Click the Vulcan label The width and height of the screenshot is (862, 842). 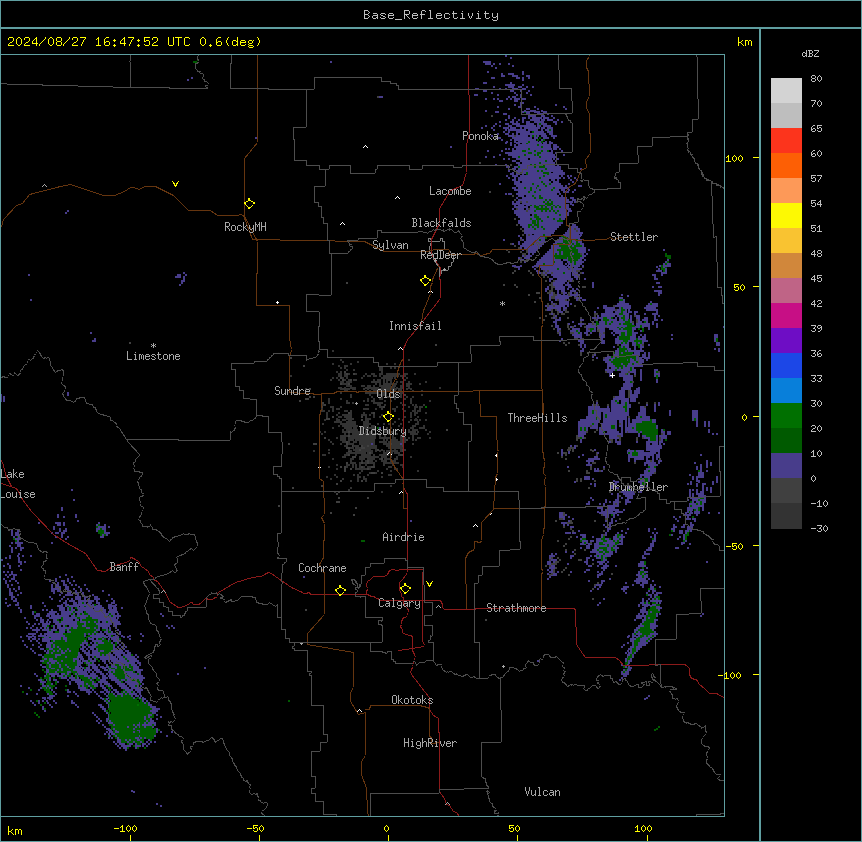click(543, 792)
